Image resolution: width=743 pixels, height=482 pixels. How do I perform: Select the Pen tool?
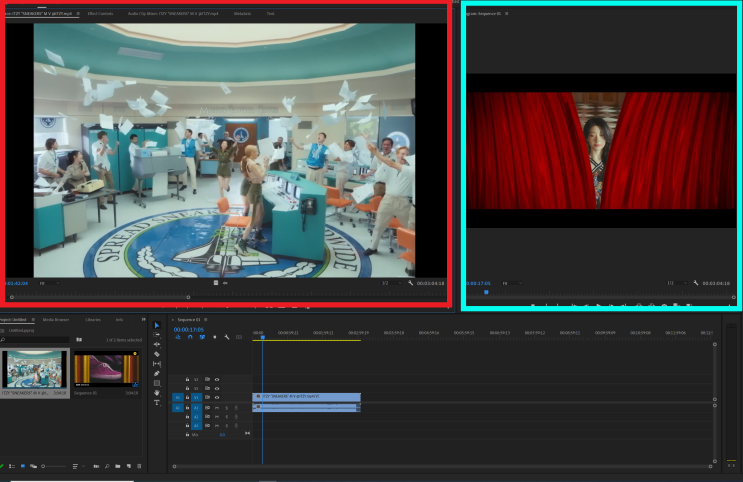(157, 373)
